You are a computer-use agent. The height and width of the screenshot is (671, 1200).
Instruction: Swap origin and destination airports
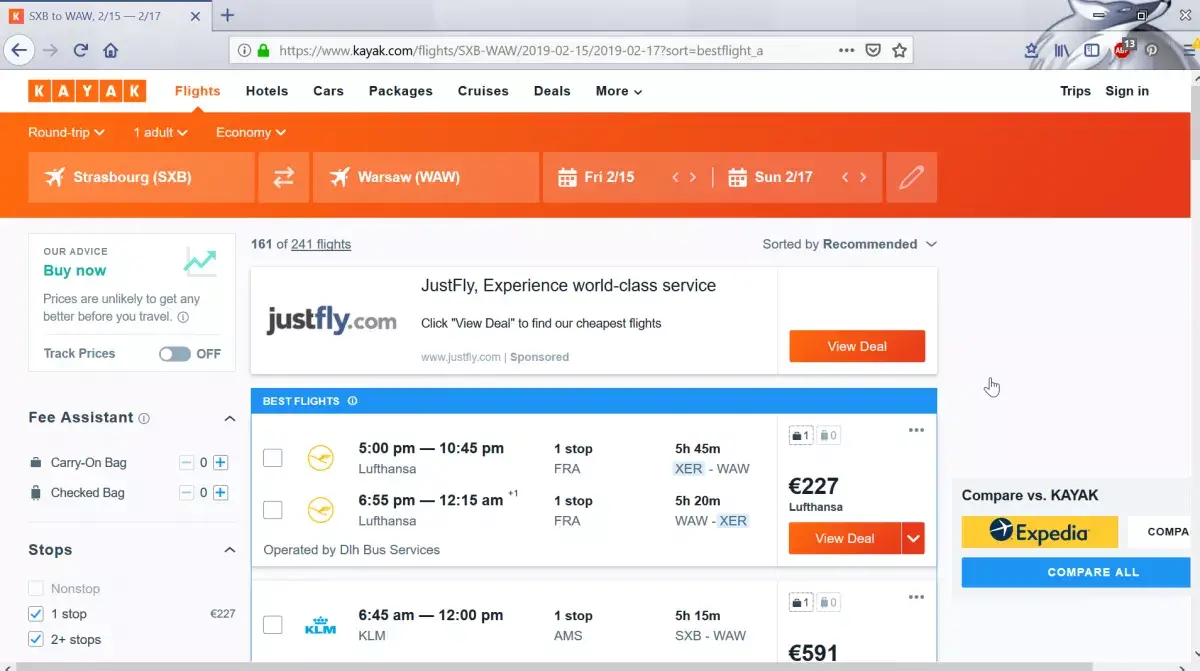pos(284,177)
